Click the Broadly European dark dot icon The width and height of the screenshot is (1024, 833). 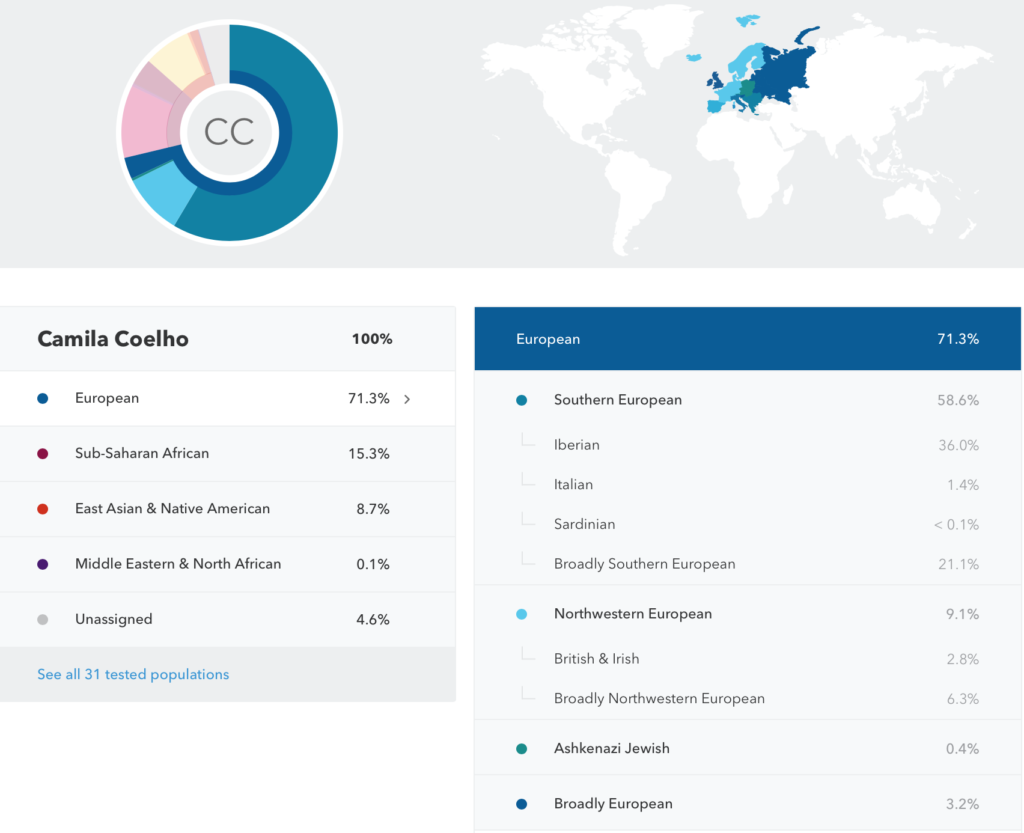click(x=521, y=802)
